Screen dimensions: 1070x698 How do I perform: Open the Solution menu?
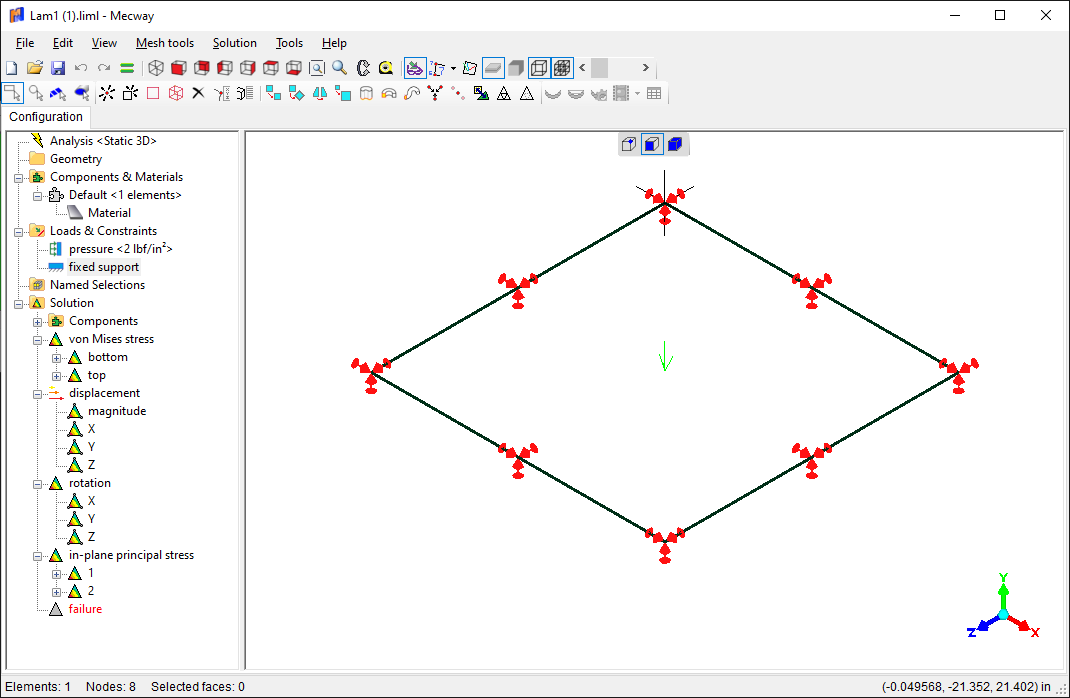tap(235, 43)
